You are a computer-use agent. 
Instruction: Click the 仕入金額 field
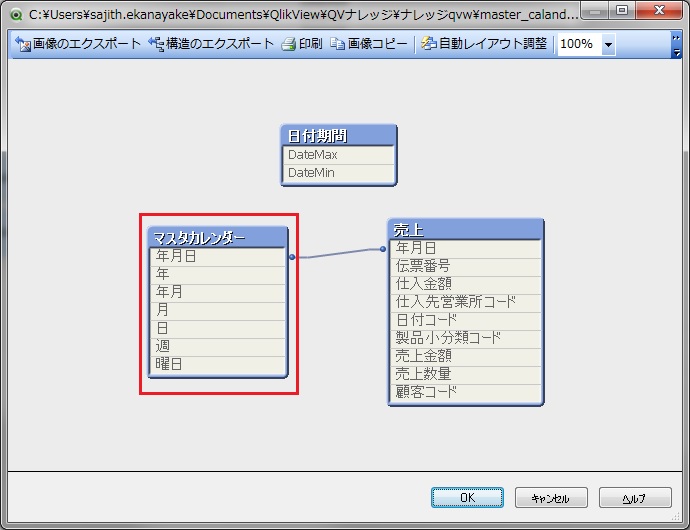(x=466, y=285)
